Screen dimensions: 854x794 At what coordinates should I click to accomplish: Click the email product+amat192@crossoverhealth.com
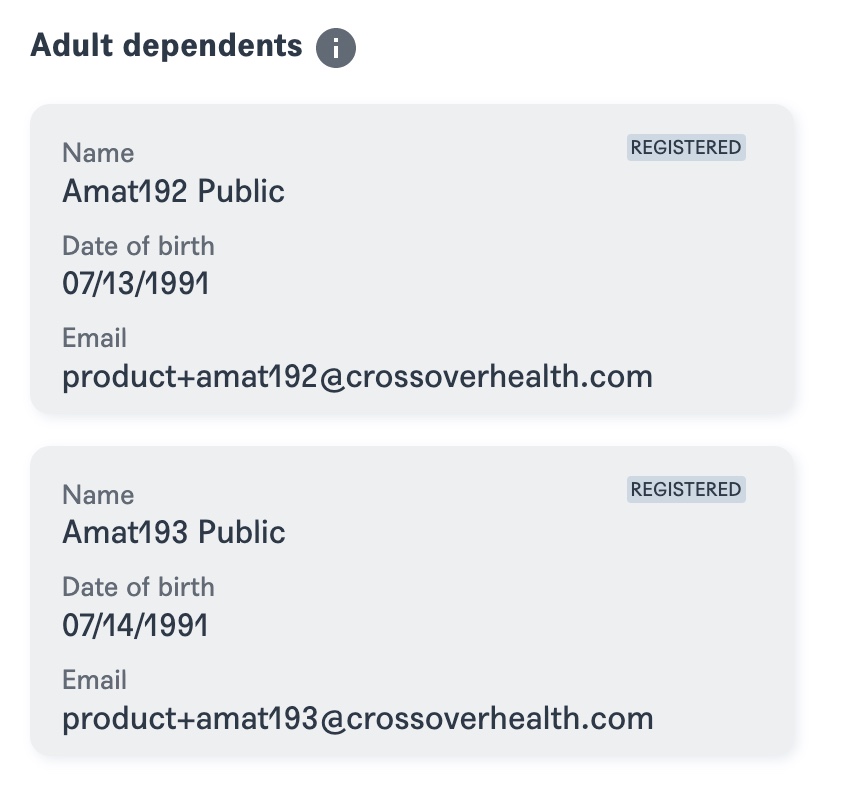click(x=358, y=377)
